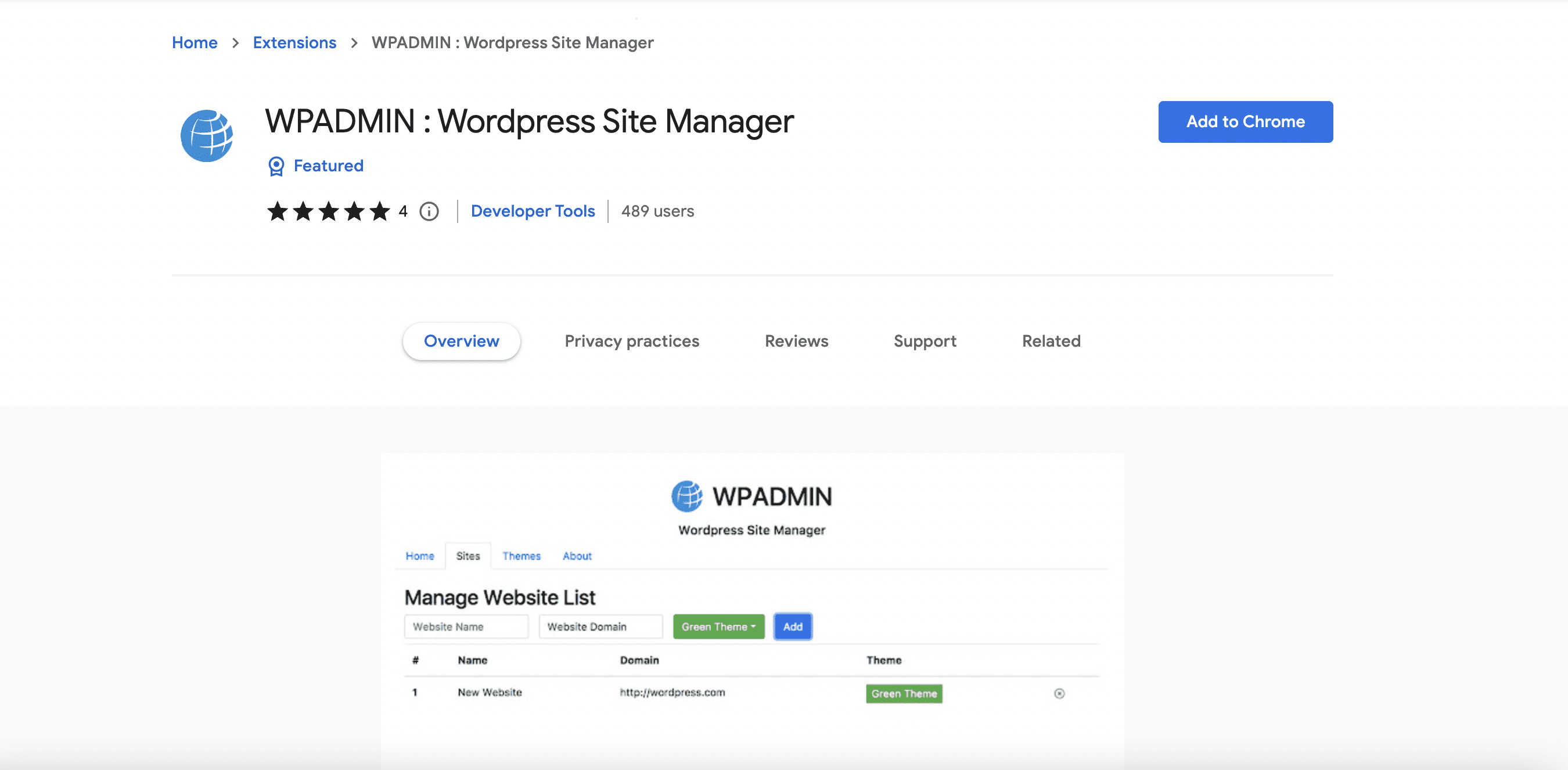The image size is (1568, 770).
Task: Click the WPADMIN globe extension icon
Action: 207,136
